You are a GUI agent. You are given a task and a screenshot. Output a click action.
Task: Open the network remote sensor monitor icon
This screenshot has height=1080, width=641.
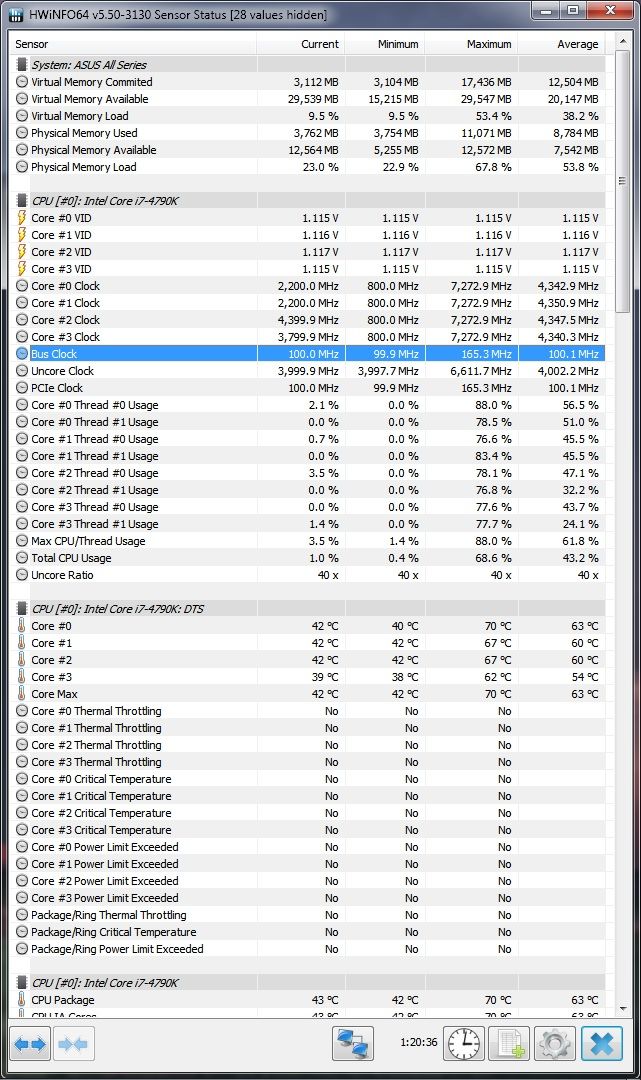353,1043
